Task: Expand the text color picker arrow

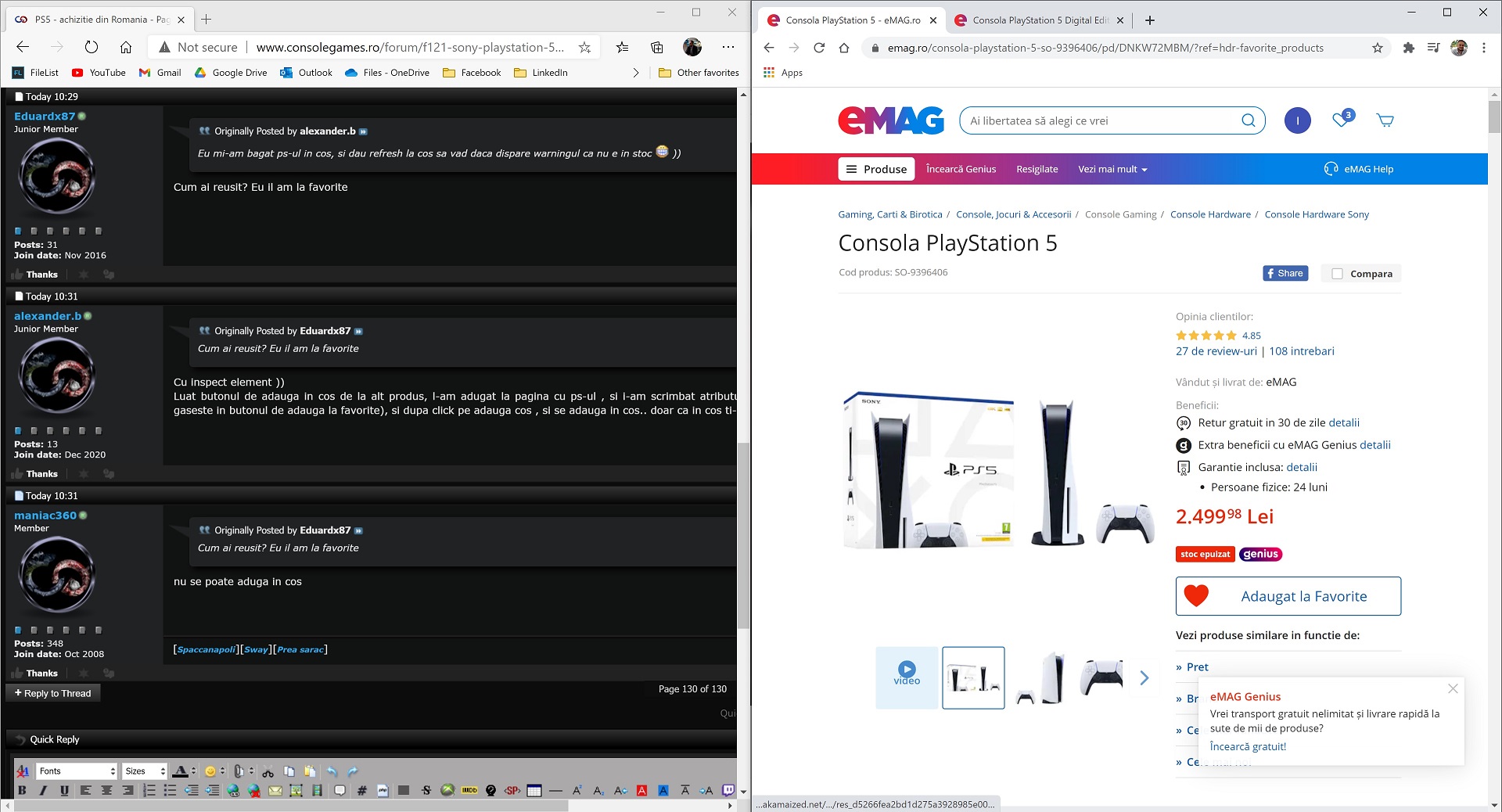Action: click(x=193, y=771)
